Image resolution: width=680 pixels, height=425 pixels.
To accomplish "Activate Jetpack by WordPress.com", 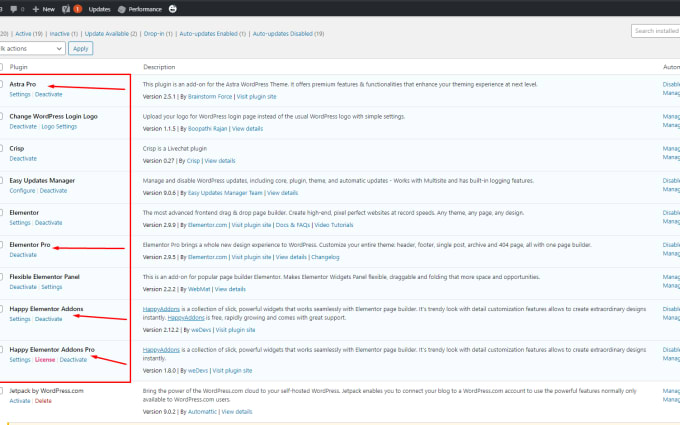I will [20, 401].
